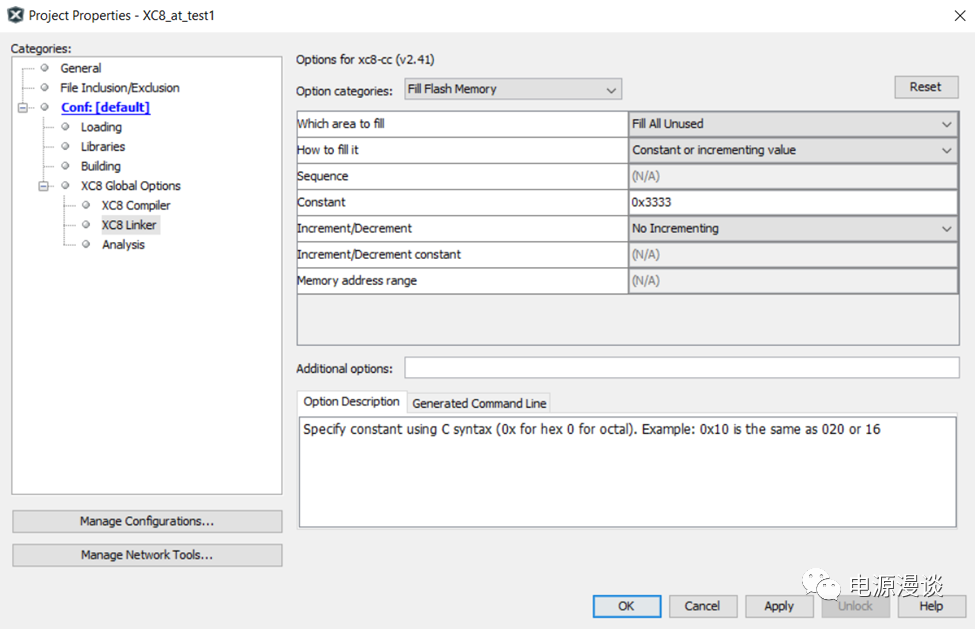975x629 pixels.
Task: Select the Loading category
Action: [101, 127]
